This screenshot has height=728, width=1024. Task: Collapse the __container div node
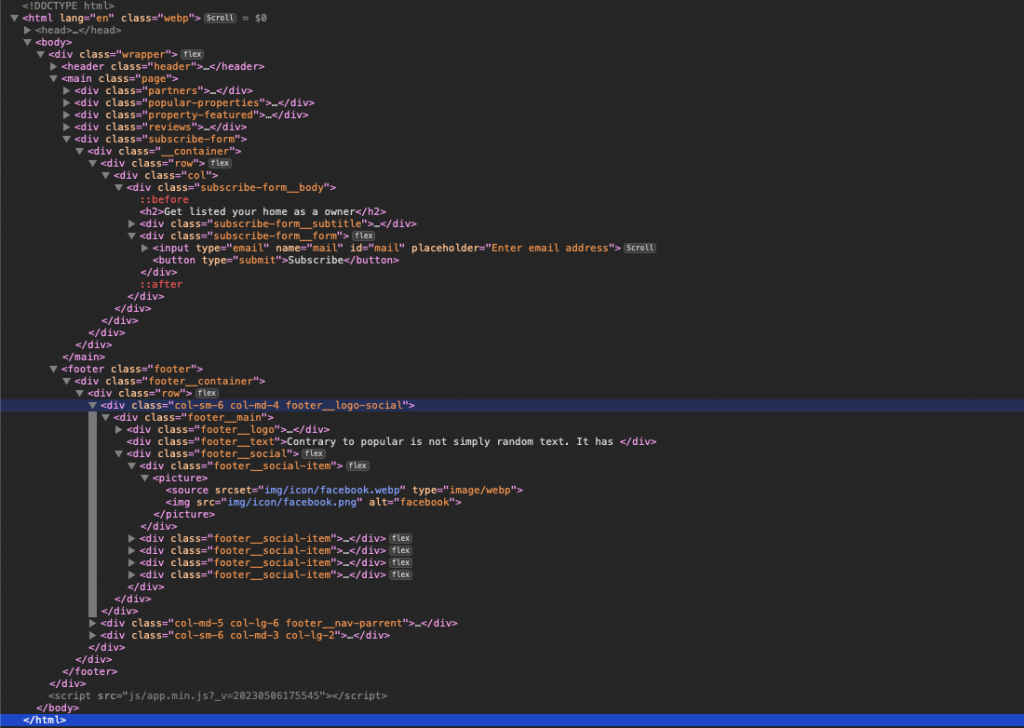click(x=80, y=151)
